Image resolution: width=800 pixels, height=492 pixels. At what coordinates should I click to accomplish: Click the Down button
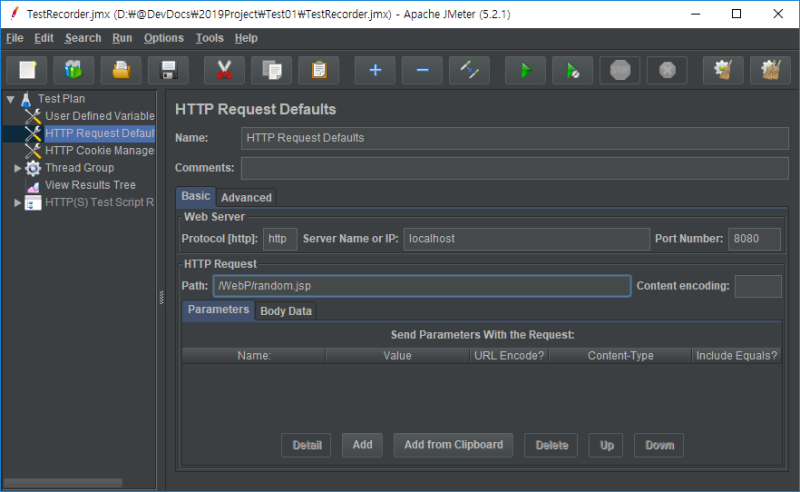click(x=659, y=445)
